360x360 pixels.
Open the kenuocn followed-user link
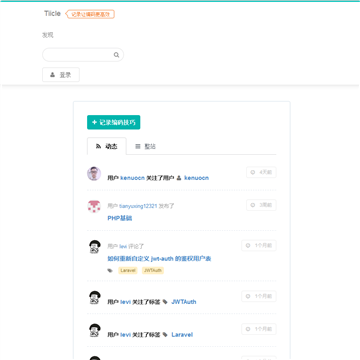pyautogui.click(x=196, y=178)
